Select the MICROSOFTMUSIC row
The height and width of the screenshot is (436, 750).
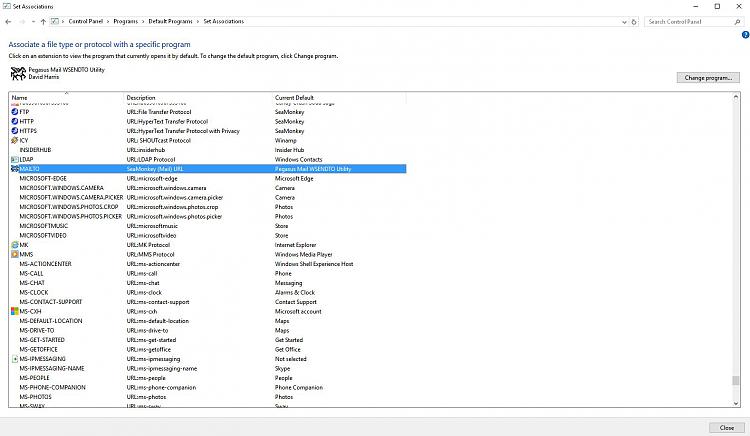pyautogui.click(x=208, y=226)
